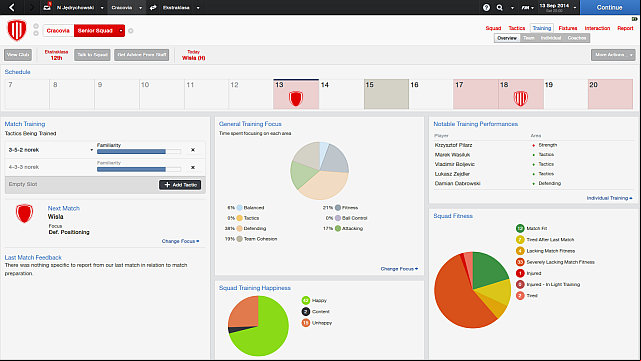Open the search magnifier icon

click(500, 7)
